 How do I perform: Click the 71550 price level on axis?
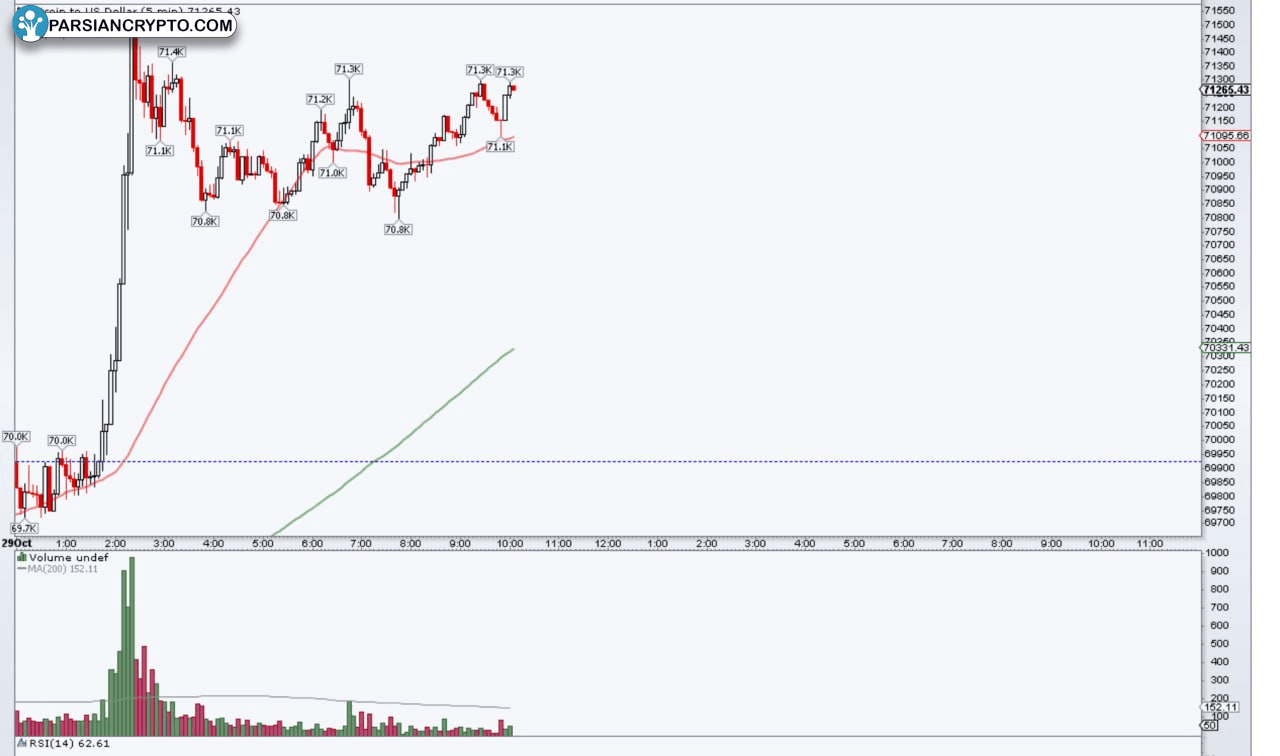tap(1220, 10)
